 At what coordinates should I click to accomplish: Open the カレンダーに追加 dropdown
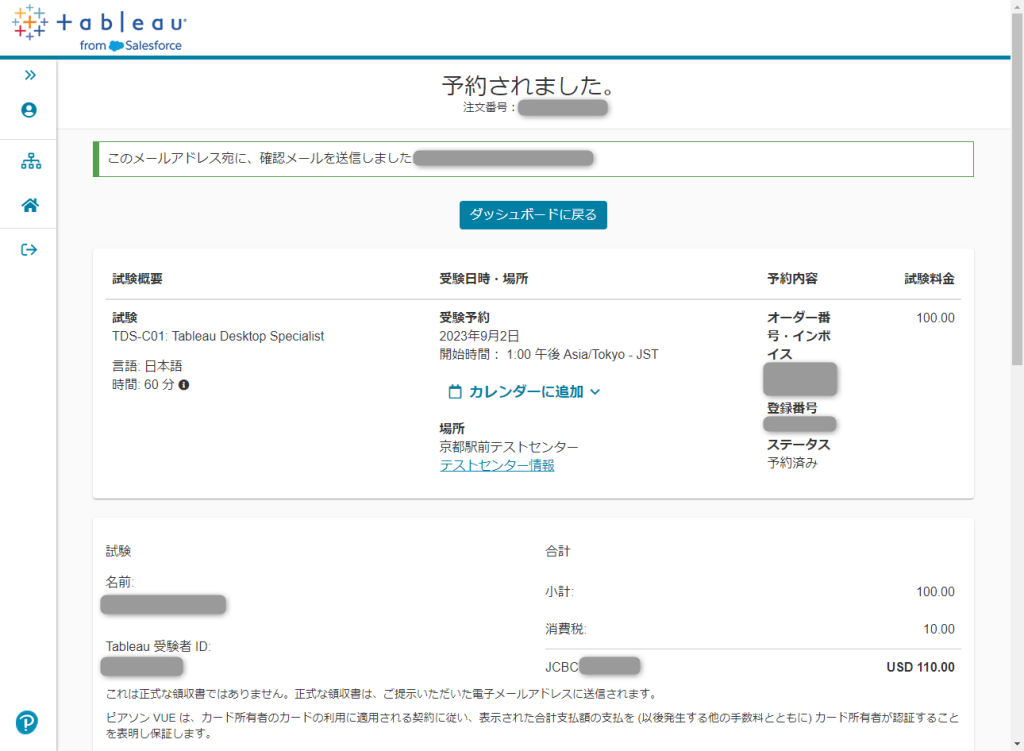click(x=524, y=392)
